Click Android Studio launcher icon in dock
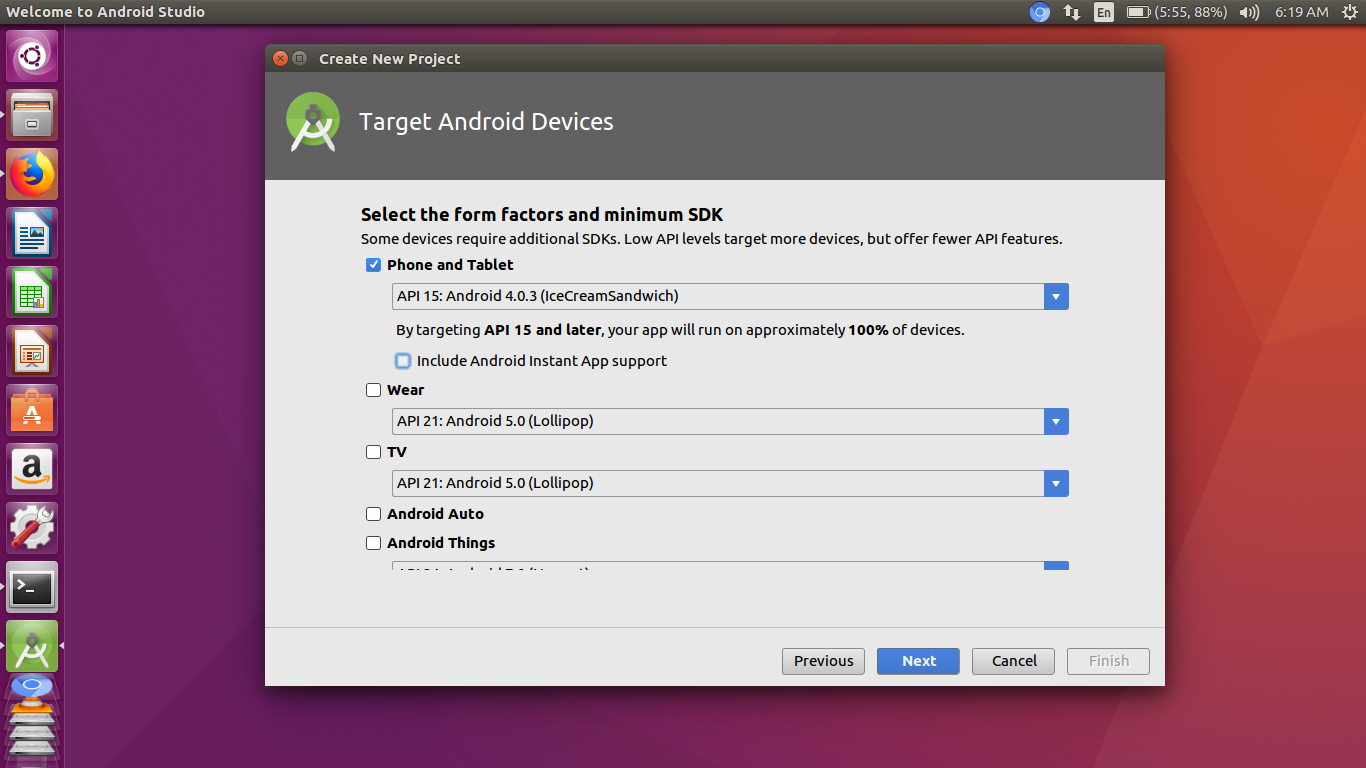 click(x=32, y=646)
